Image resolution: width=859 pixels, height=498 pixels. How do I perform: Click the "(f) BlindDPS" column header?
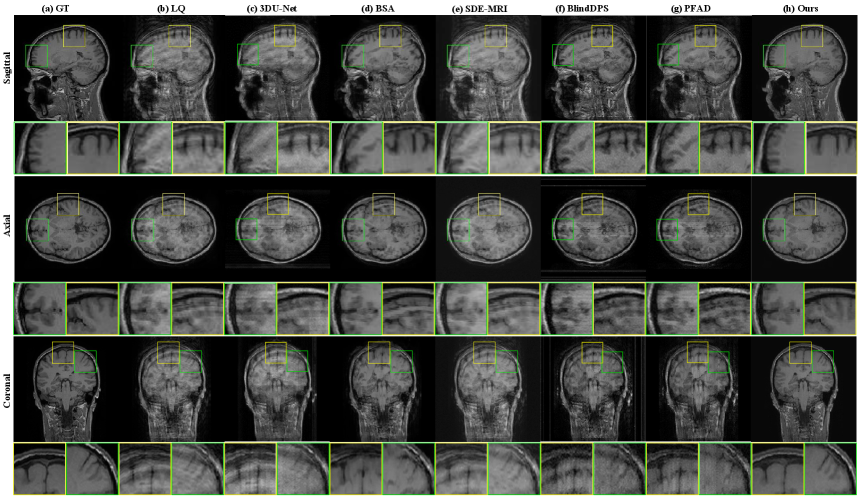click(x=593, y=7)
